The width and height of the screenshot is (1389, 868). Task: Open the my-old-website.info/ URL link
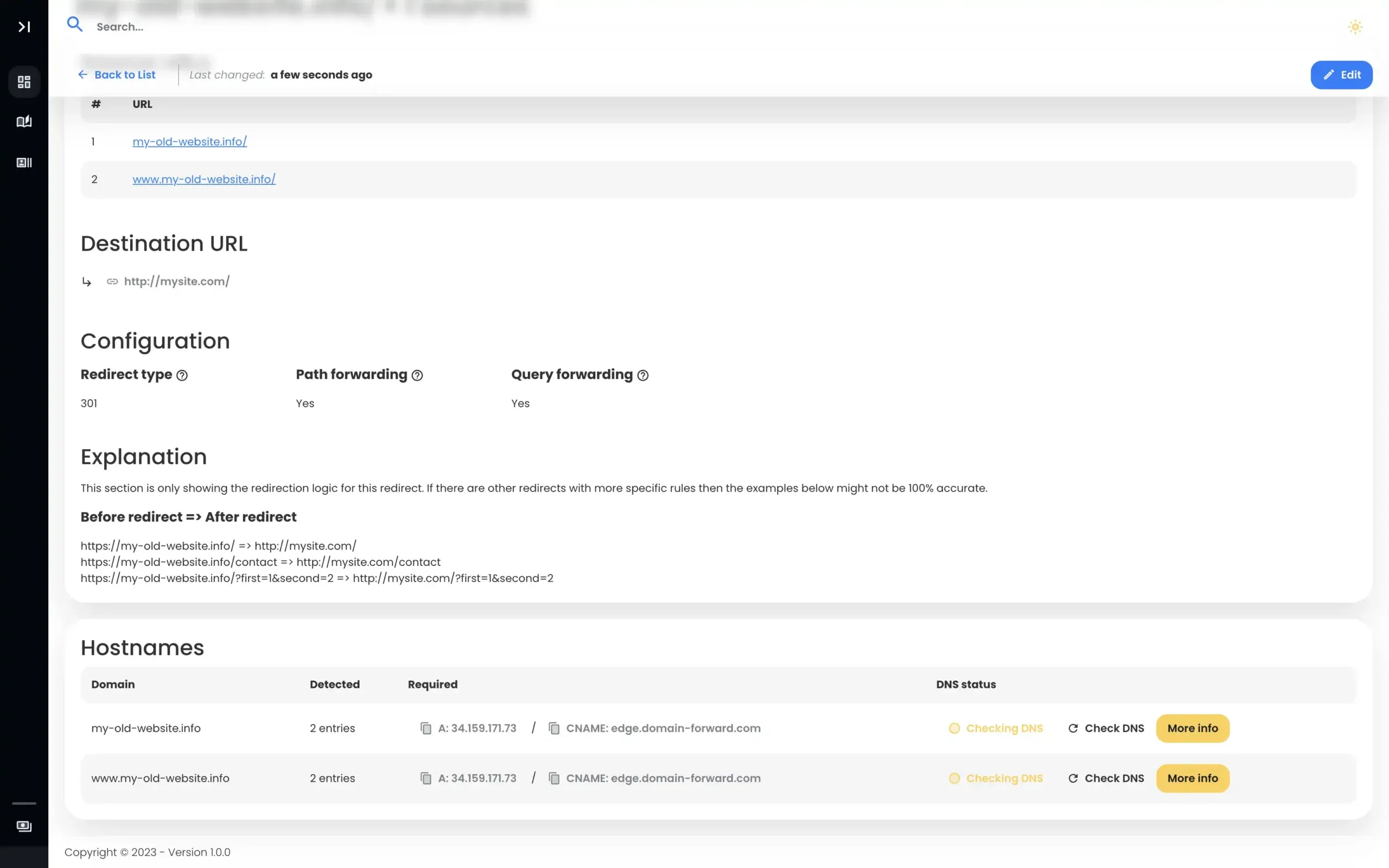[189, 141]
